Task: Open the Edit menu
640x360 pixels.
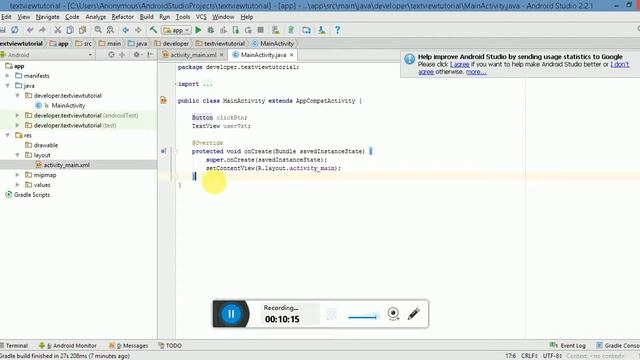Action: (x=6, y=17)
